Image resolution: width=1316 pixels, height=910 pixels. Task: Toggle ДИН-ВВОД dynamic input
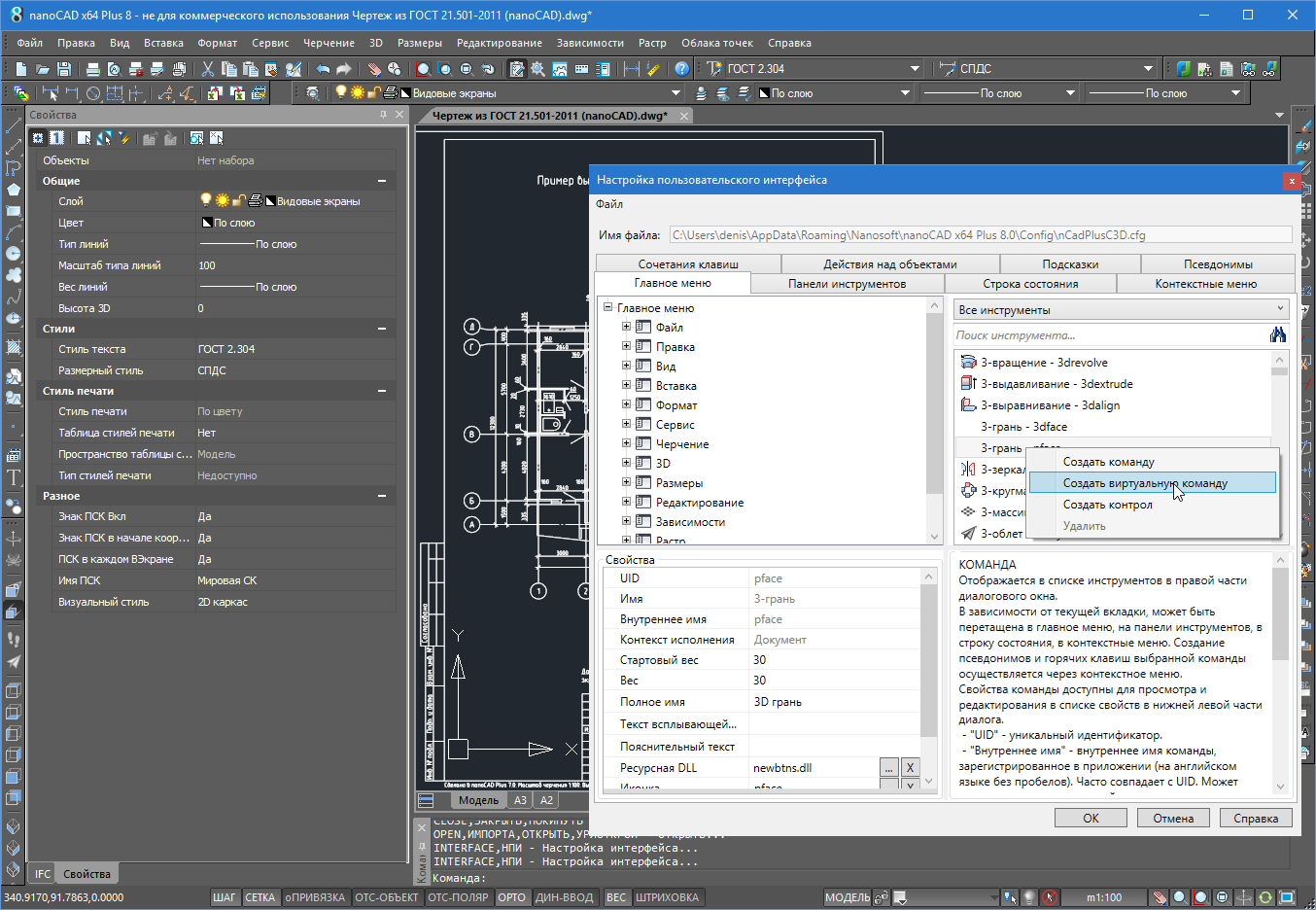pyautogui.click(x=566, y=897)
